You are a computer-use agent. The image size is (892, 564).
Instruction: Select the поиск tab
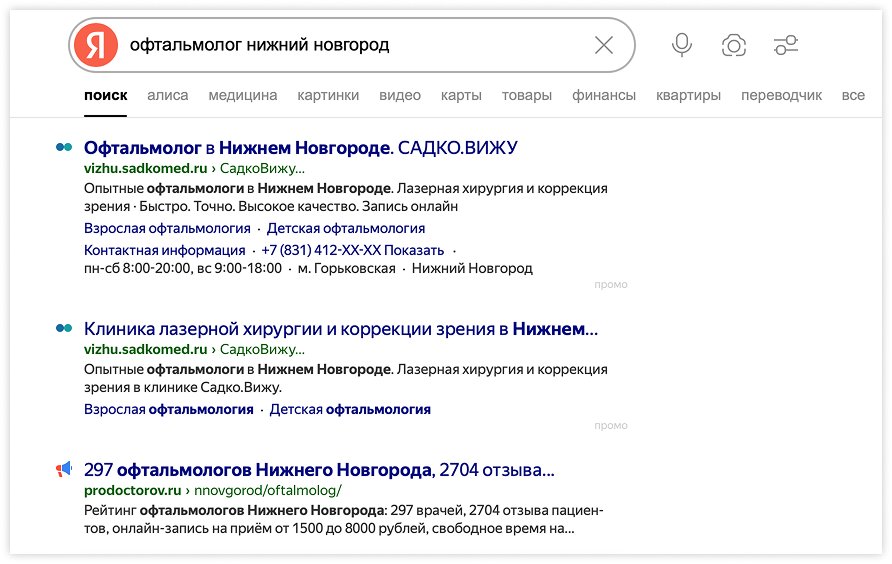[106, 95]
